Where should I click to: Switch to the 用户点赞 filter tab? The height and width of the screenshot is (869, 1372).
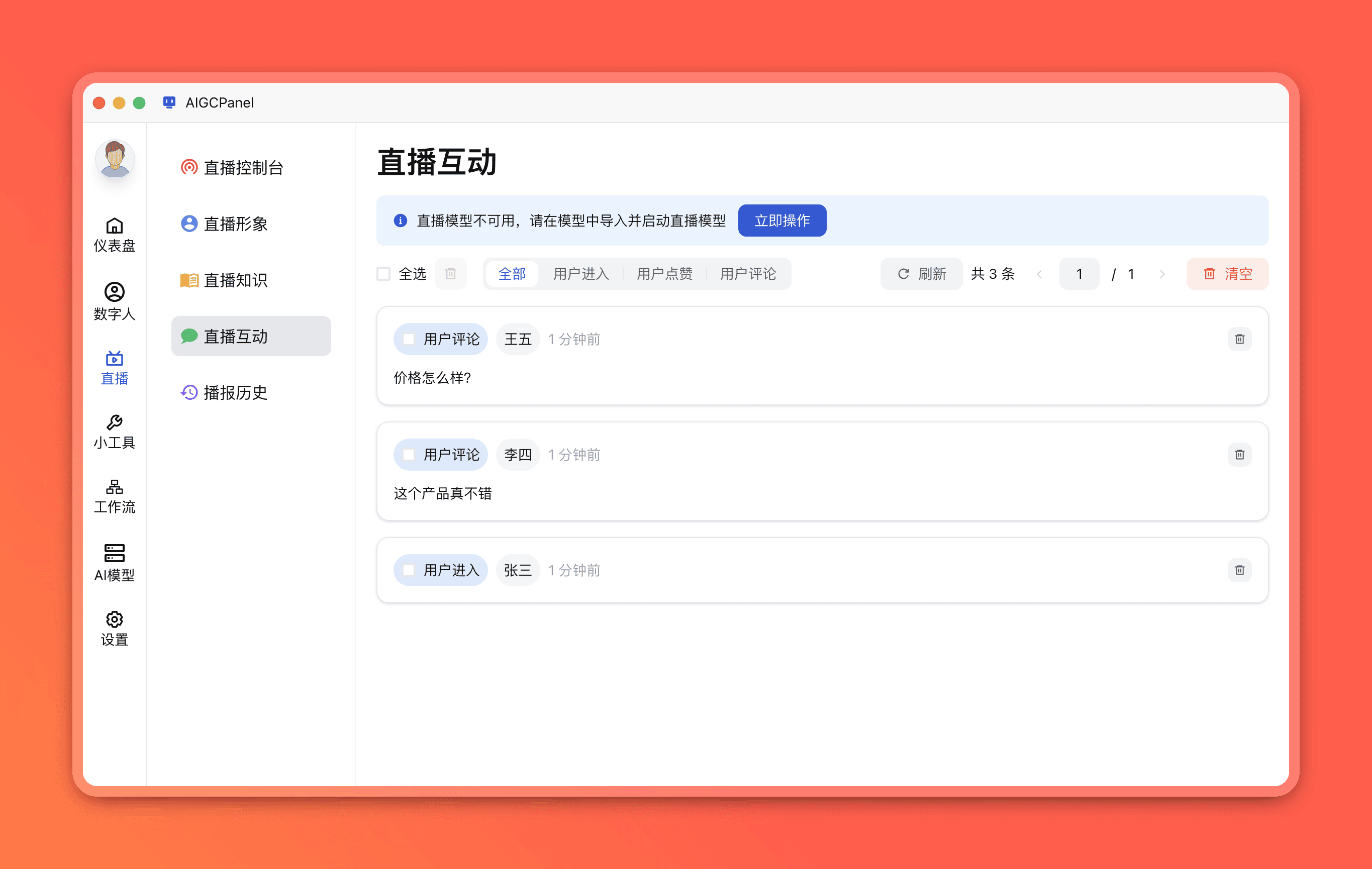click(x=664, y=274)
